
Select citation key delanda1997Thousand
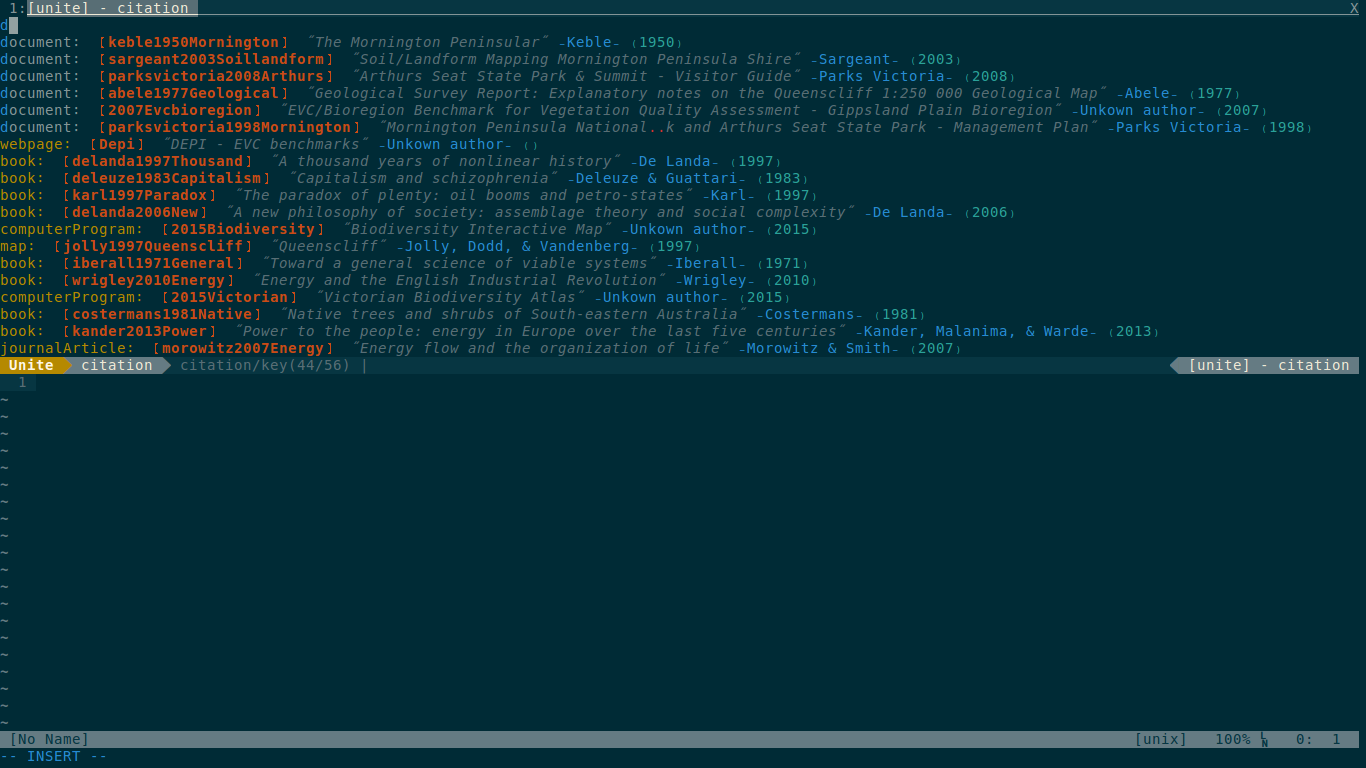157,161
